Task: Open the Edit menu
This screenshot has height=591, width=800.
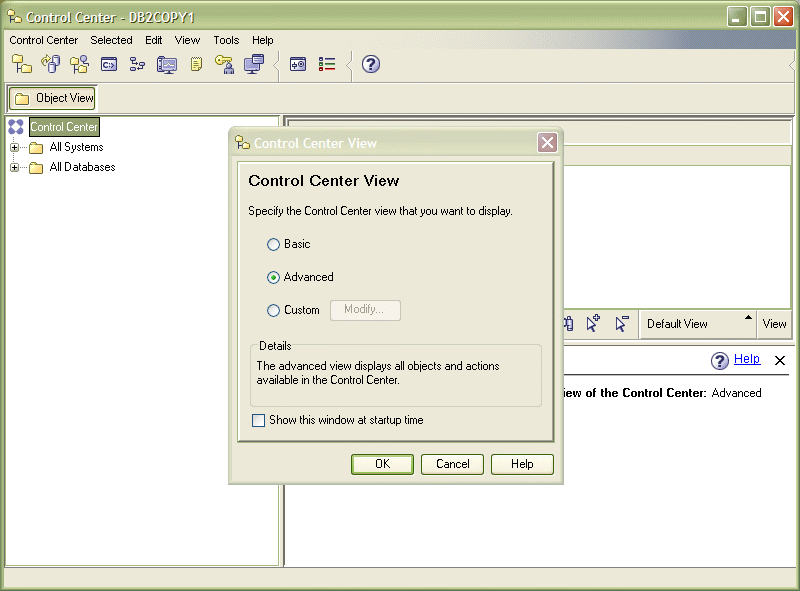Action: pyautogui.click(x=154, y=40)
